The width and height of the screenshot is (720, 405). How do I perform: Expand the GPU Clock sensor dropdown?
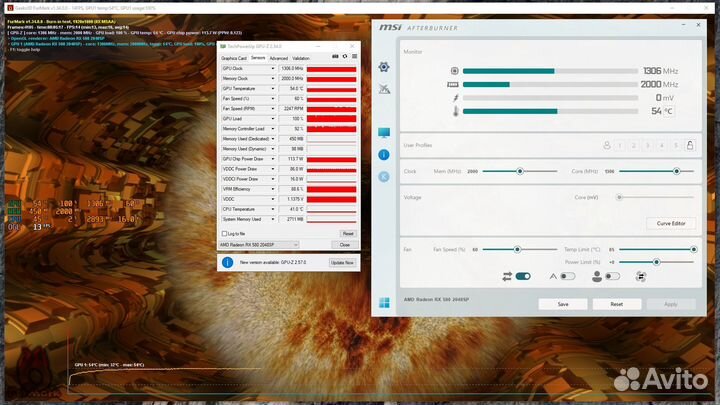[x=273, y=68]
